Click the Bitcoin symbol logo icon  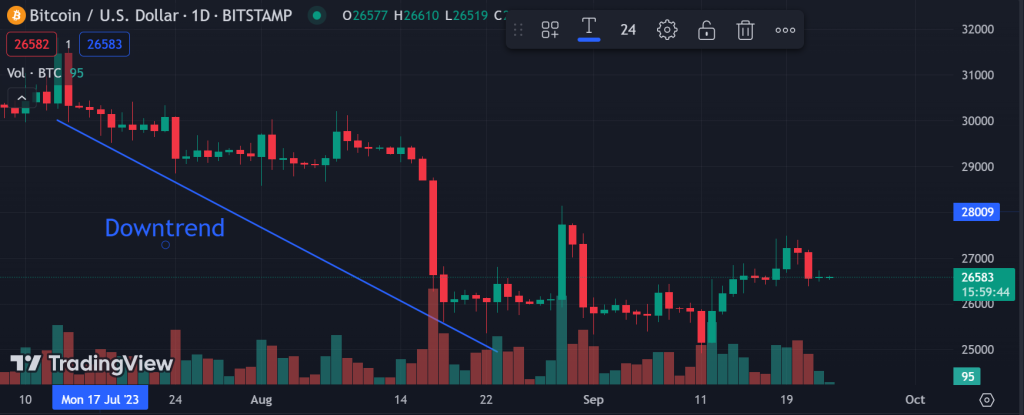click(x=16, y=14)
